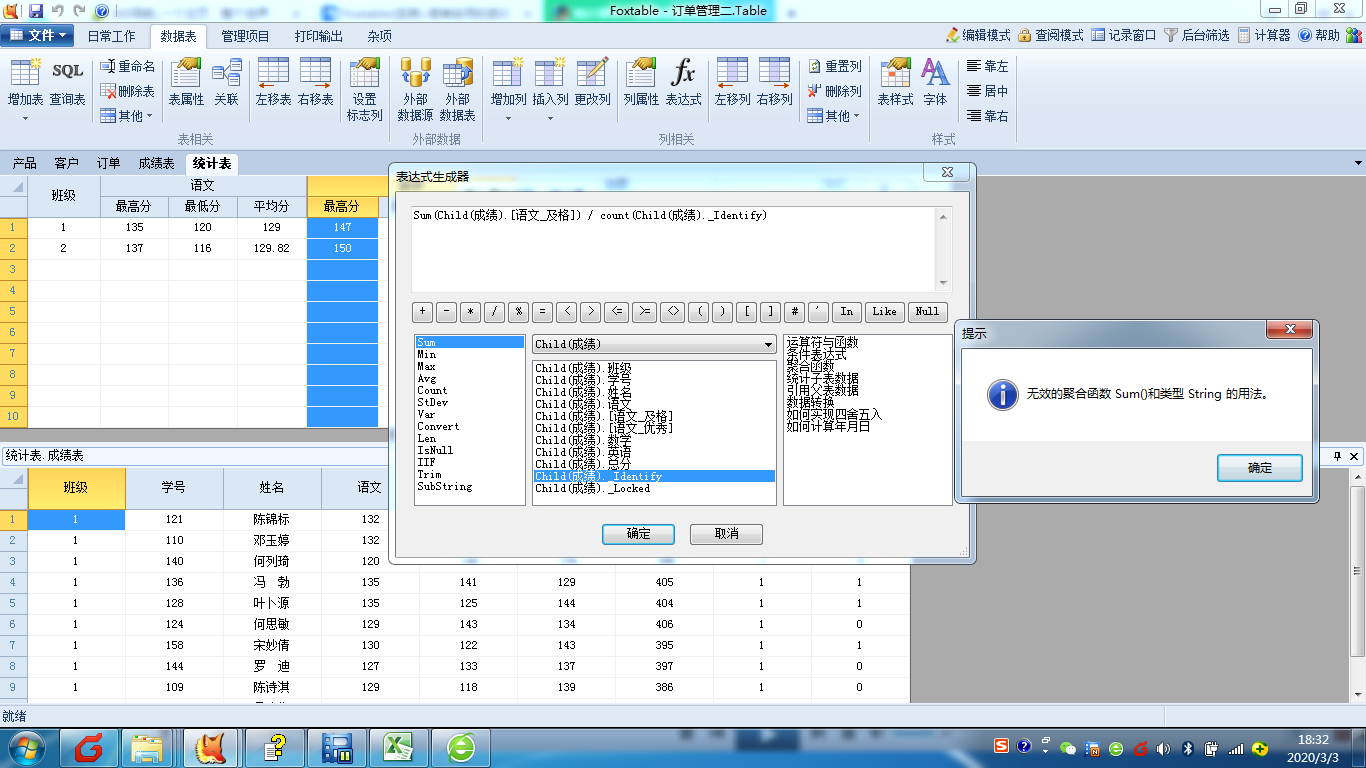This screenshot has width=1366, height=768.
Task: Open the 成绩表 table tab
Action: point(156,164)
